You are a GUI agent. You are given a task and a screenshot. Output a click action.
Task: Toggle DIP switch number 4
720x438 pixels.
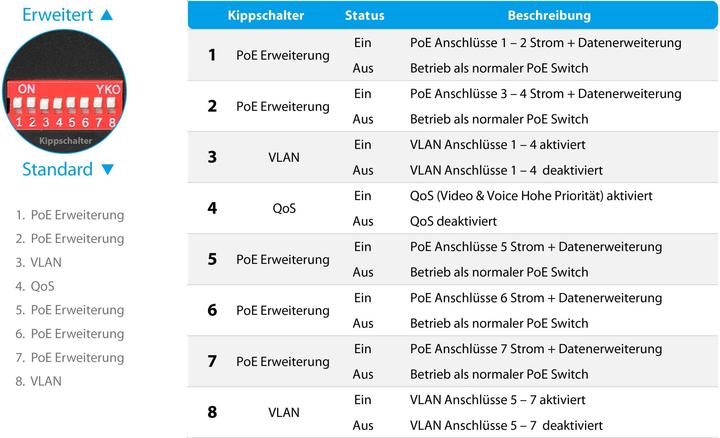click(57, 104)
